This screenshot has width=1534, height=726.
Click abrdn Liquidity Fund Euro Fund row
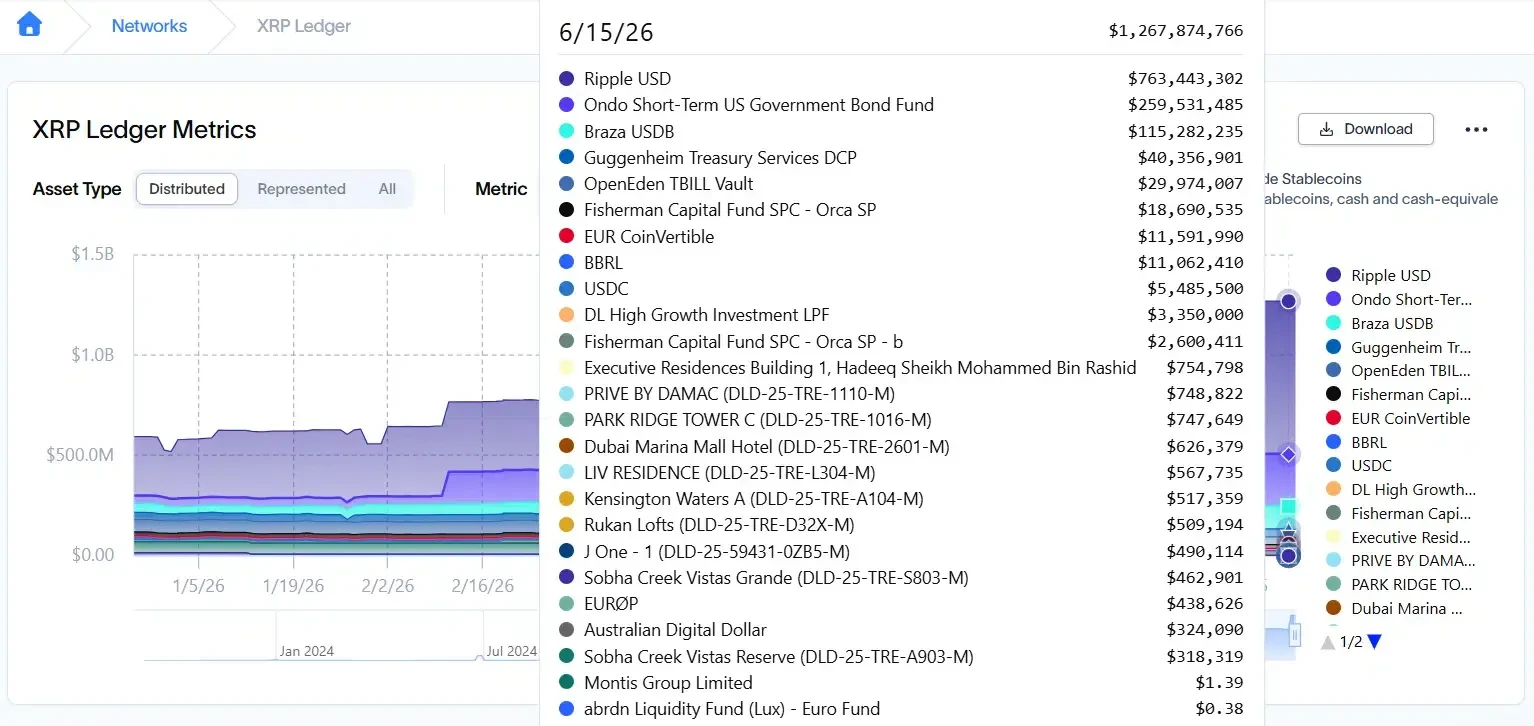[x=901, y=709]
